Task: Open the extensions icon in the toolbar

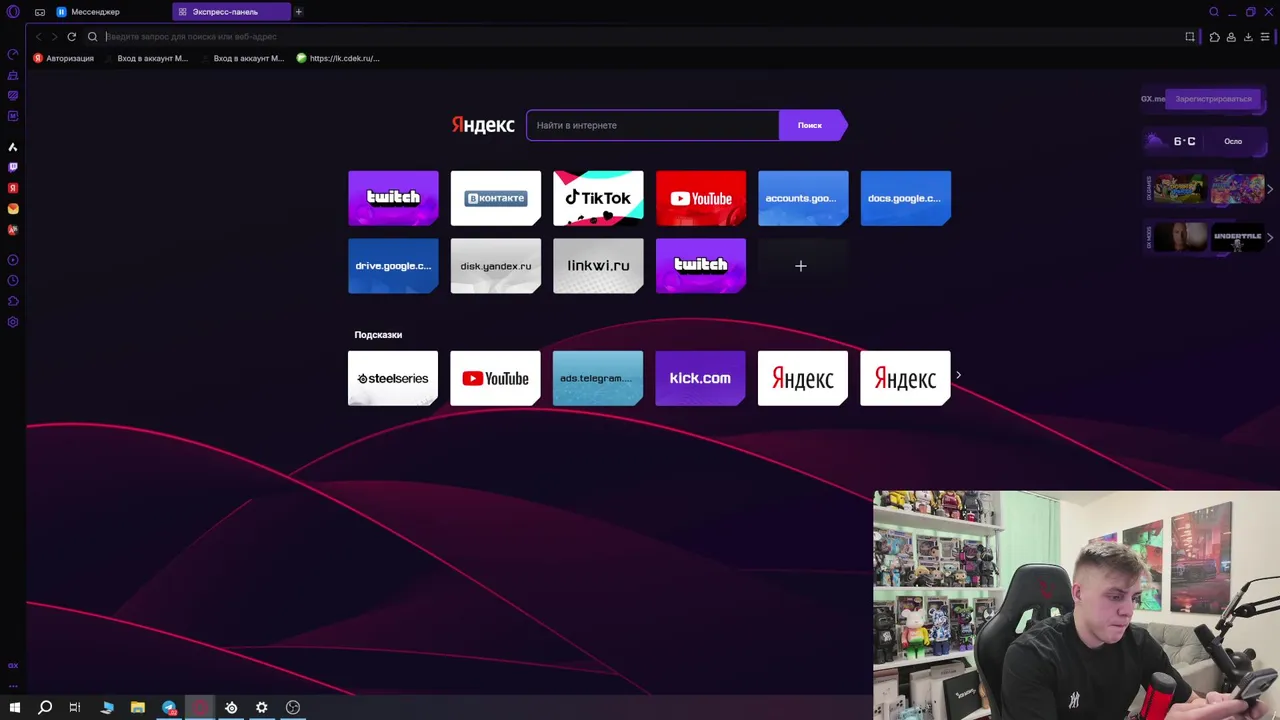Action: [1214, 37]
